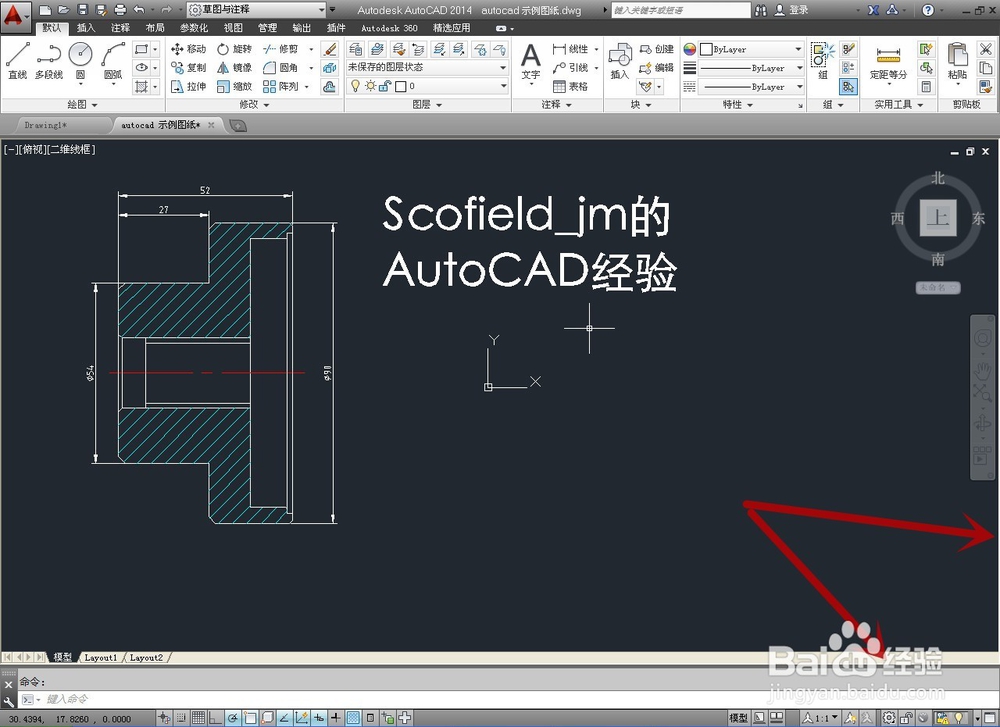Select the Arc (圆弧) tool

113,61
